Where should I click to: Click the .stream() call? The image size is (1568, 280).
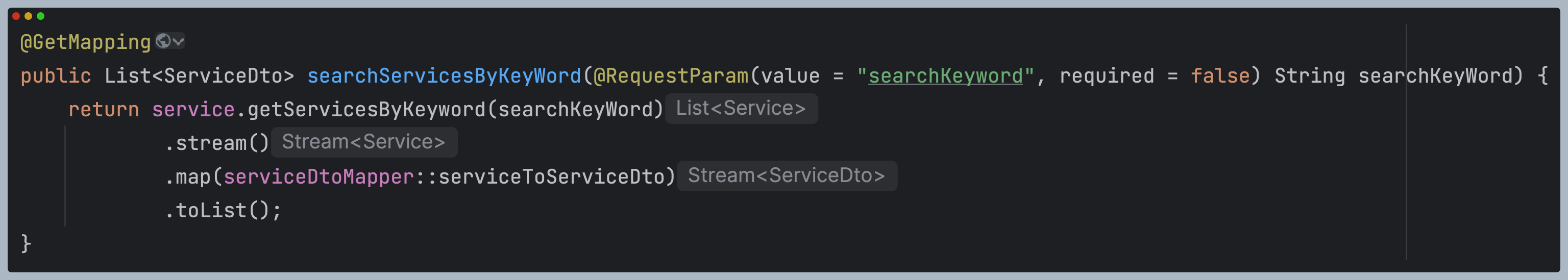(217, 143)
